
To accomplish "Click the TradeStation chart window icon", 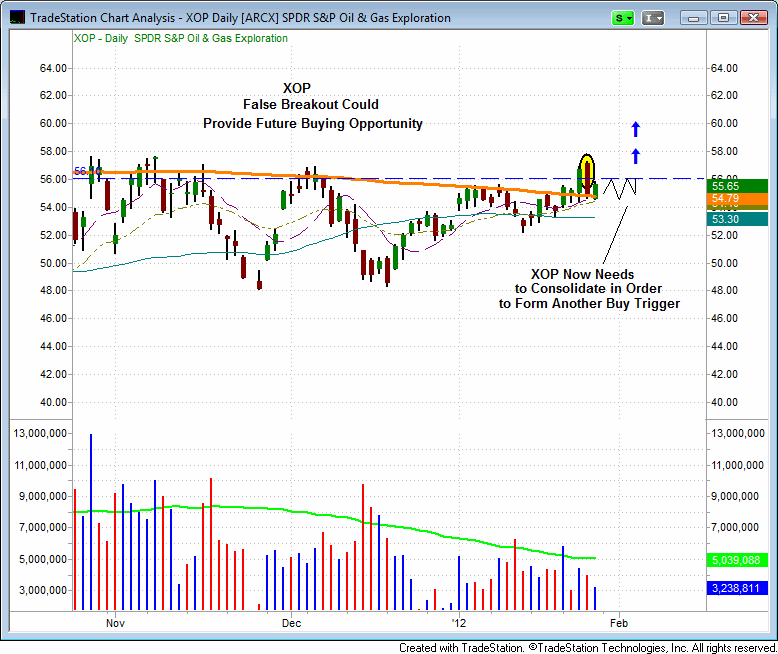I will [17, 17].
